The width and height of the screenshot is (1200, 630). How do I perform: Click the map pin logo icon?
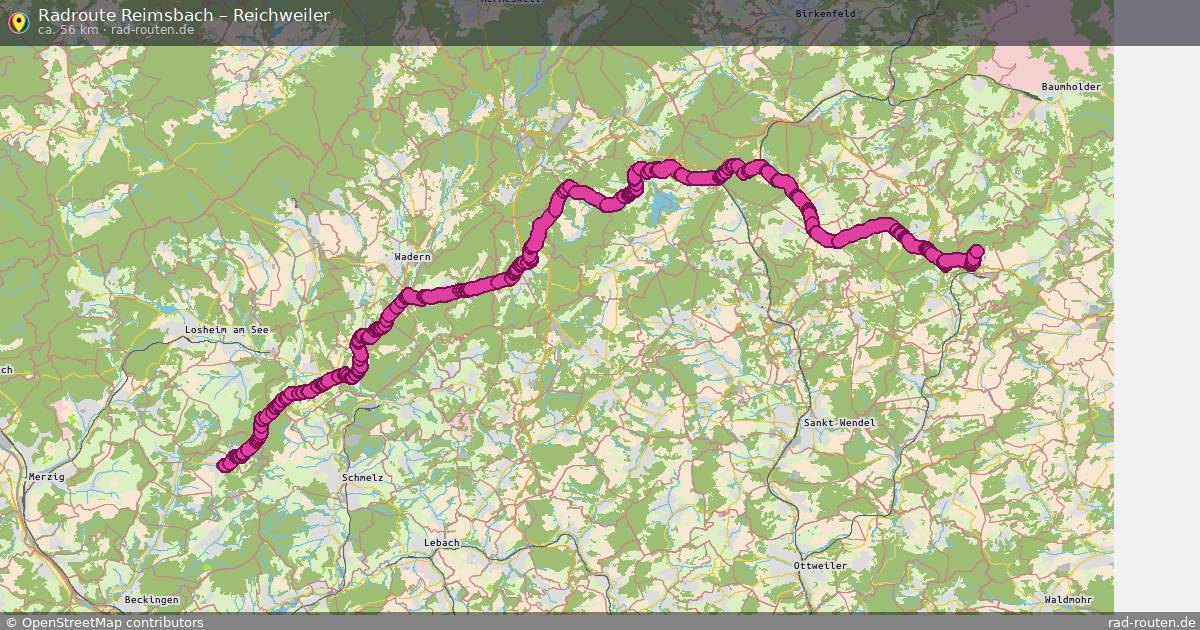click(18, 22)
